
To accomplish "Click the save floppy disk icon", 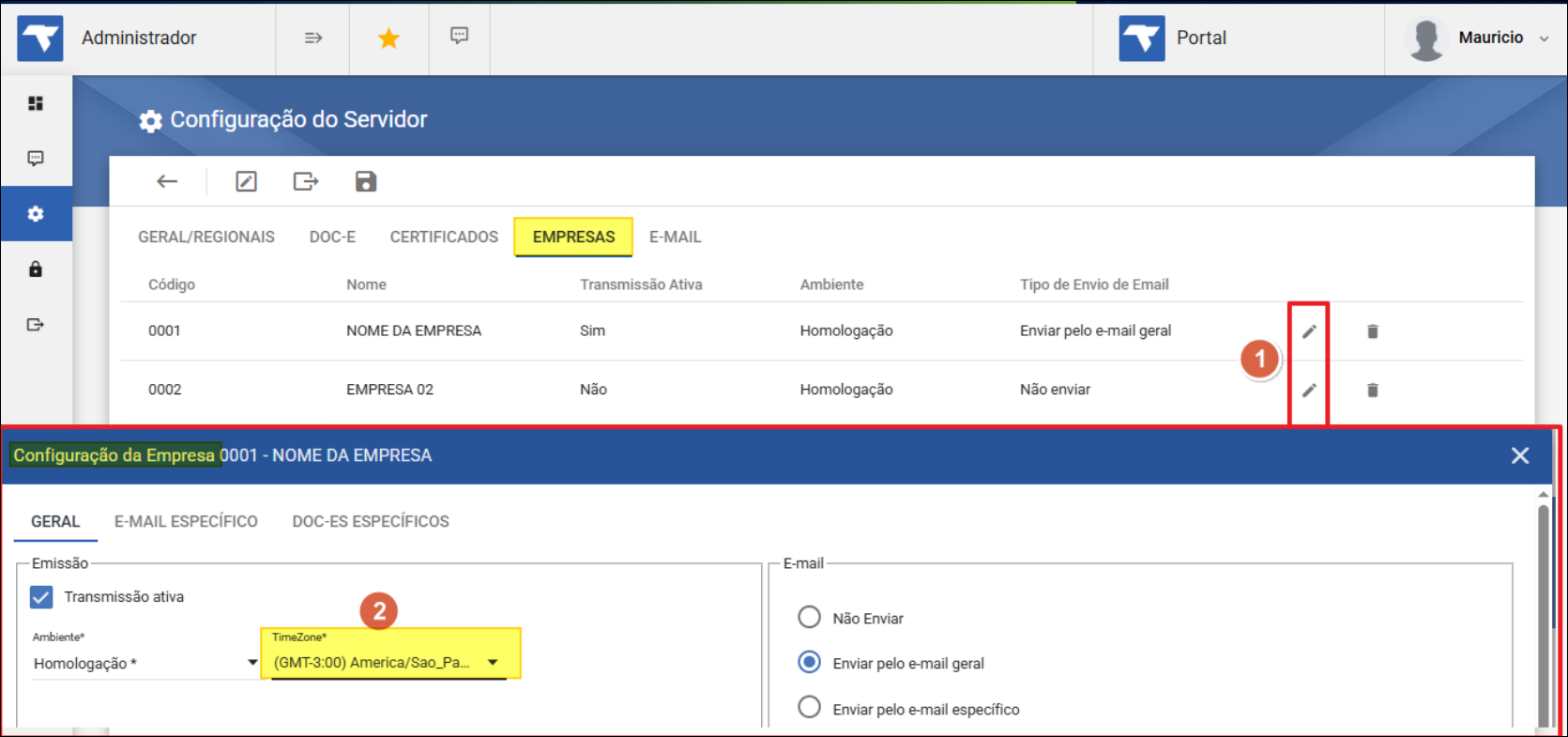I will (x=366, y=181).
